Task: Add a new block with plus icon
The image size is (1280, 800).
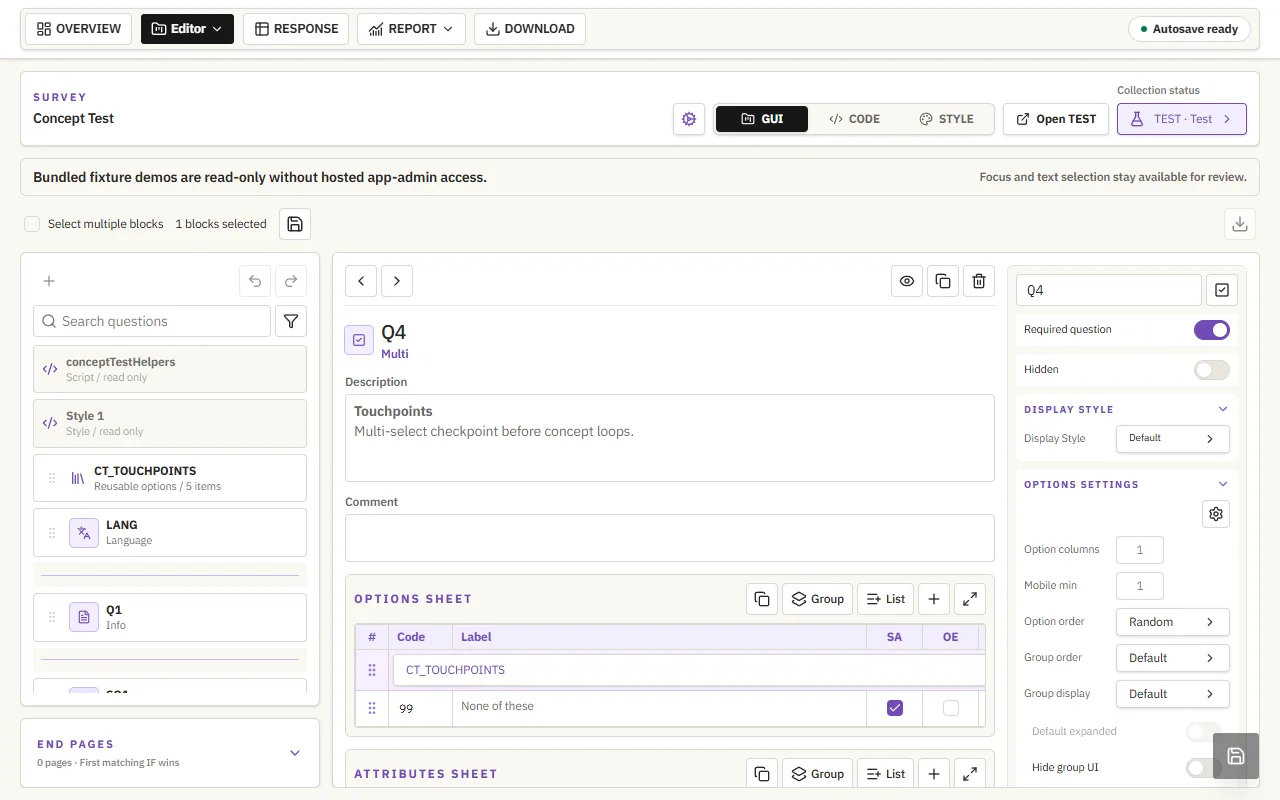Action: tap(49, 282)
